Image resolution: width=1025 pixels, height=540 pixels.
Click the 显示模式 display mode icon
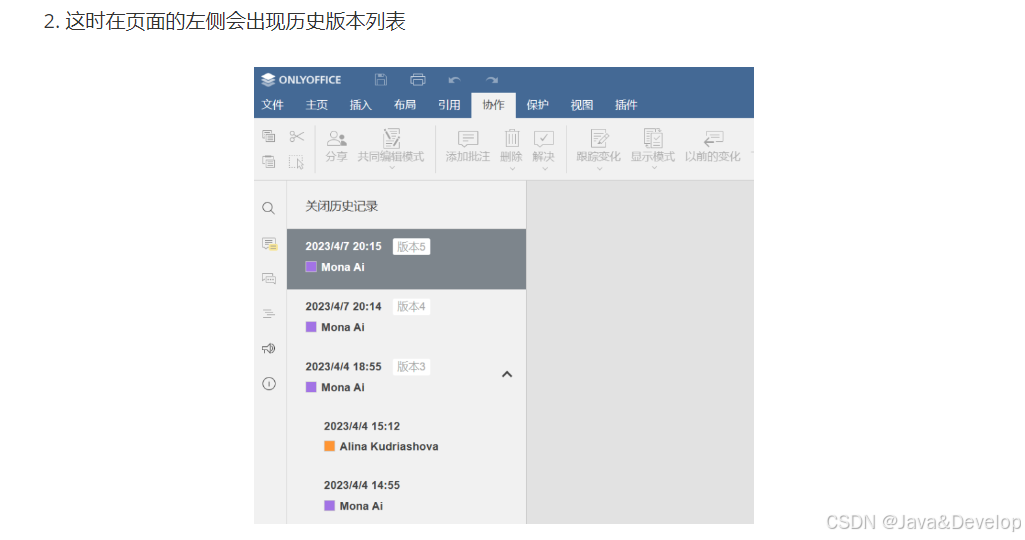[x=653, y=138]
